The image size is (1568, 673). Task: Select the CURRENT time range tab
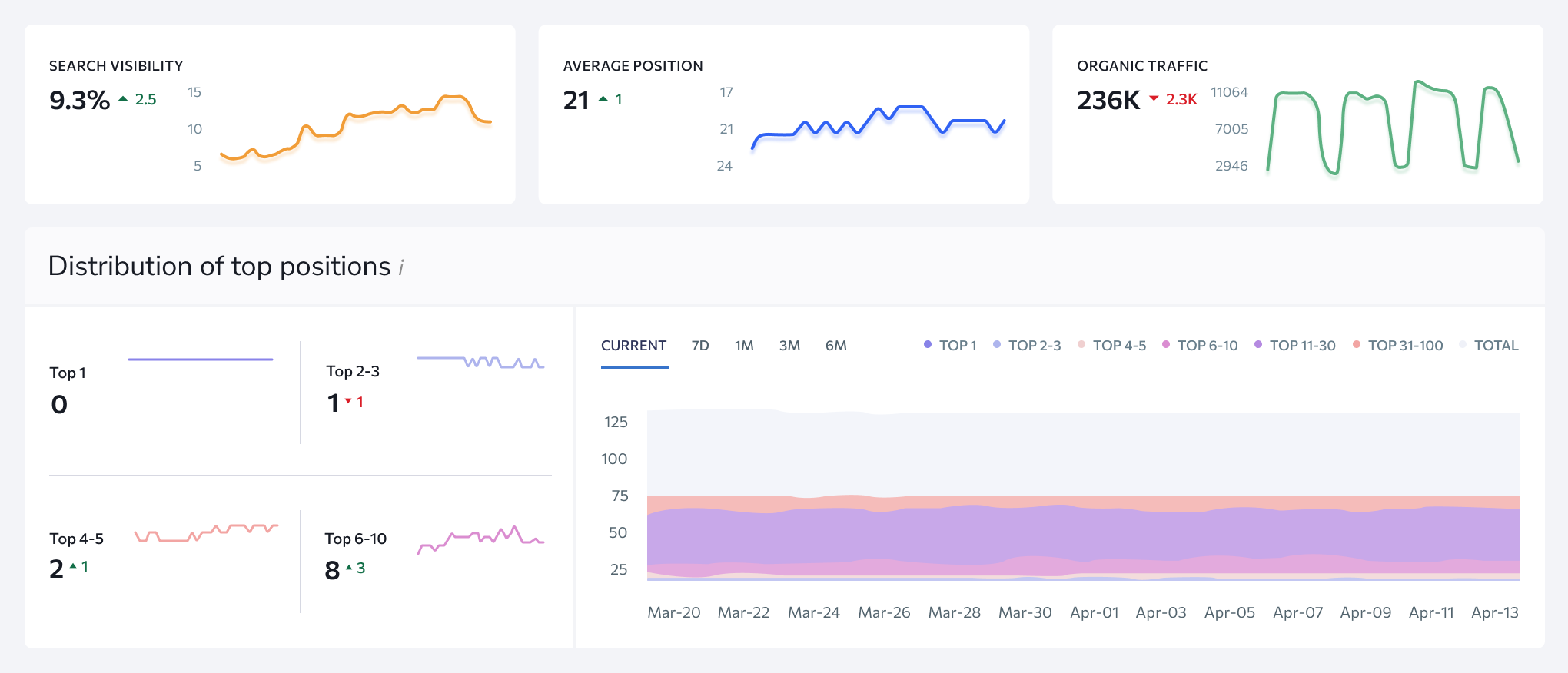pyautogui.click(x=633, y=346)
